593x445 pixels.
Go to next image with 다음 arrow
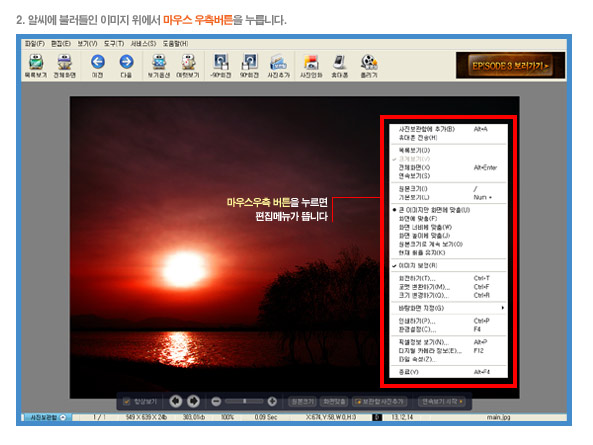(x=126, y=66)
